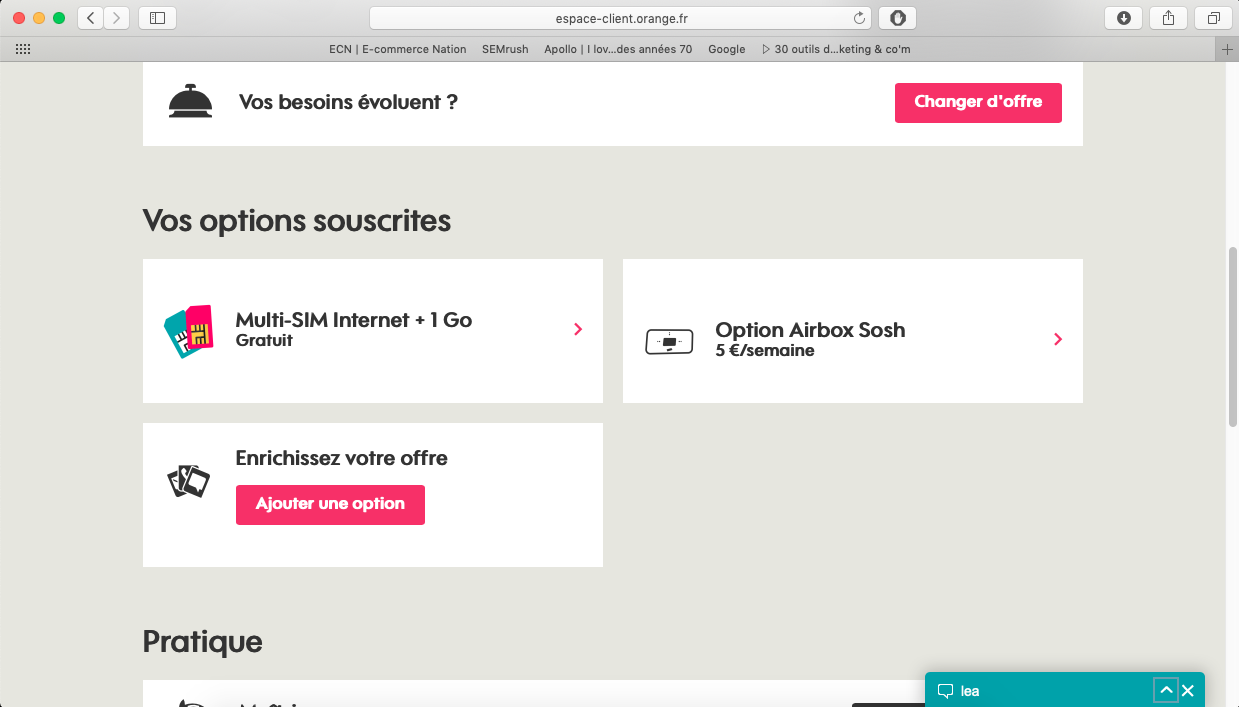Go forward with Safari's forward arrow
The width and height of the screenshot is (1239, 707).
(118, 18)
